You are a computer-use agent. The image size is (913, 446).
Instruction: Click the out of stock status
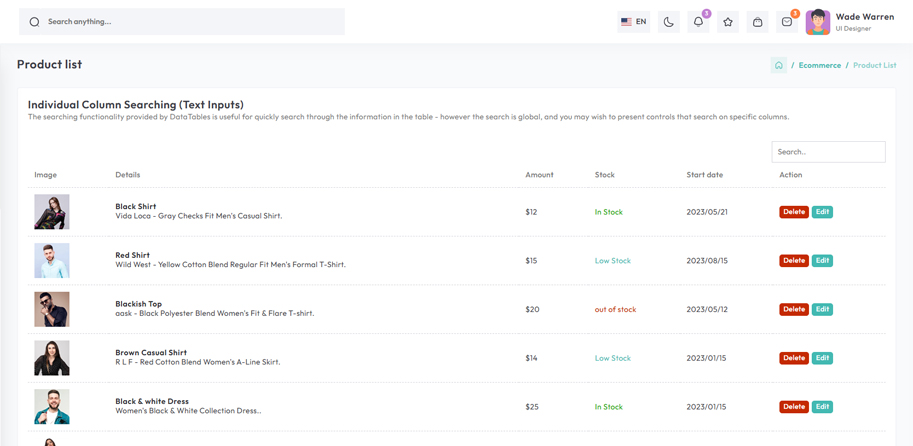click(x=615, y=309)
